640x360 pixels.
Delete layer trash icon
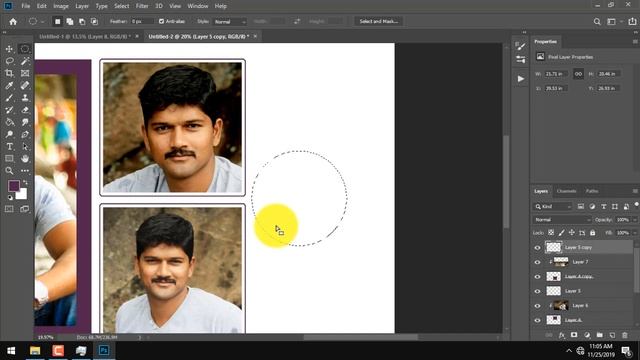624,335
